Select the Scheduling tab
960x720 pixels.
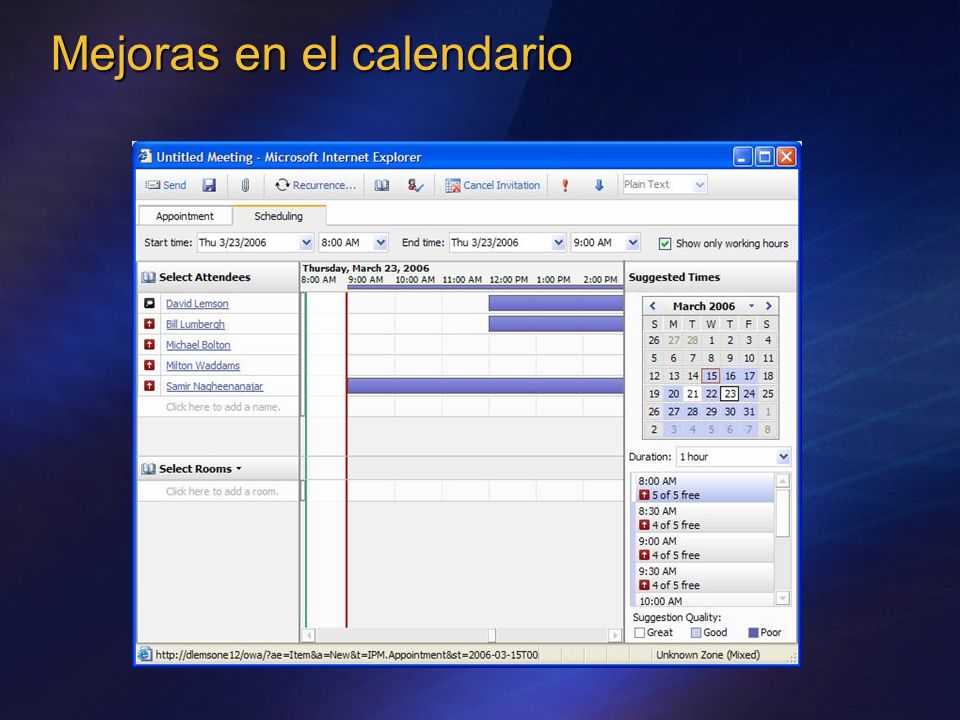point(279,216)
